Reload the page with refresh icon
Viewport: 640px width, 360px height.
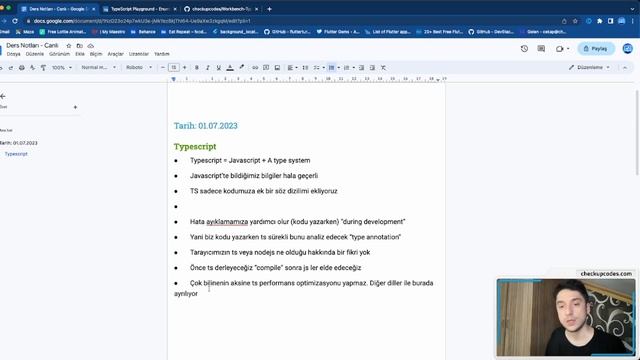coord(15,21)
